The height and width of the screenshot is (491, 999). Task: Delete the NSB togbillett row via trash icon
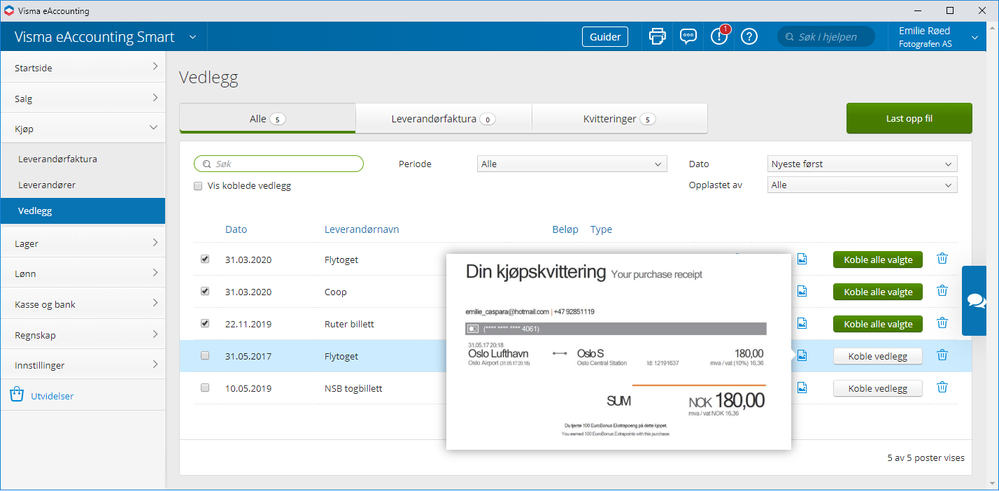tap(942, 387)
